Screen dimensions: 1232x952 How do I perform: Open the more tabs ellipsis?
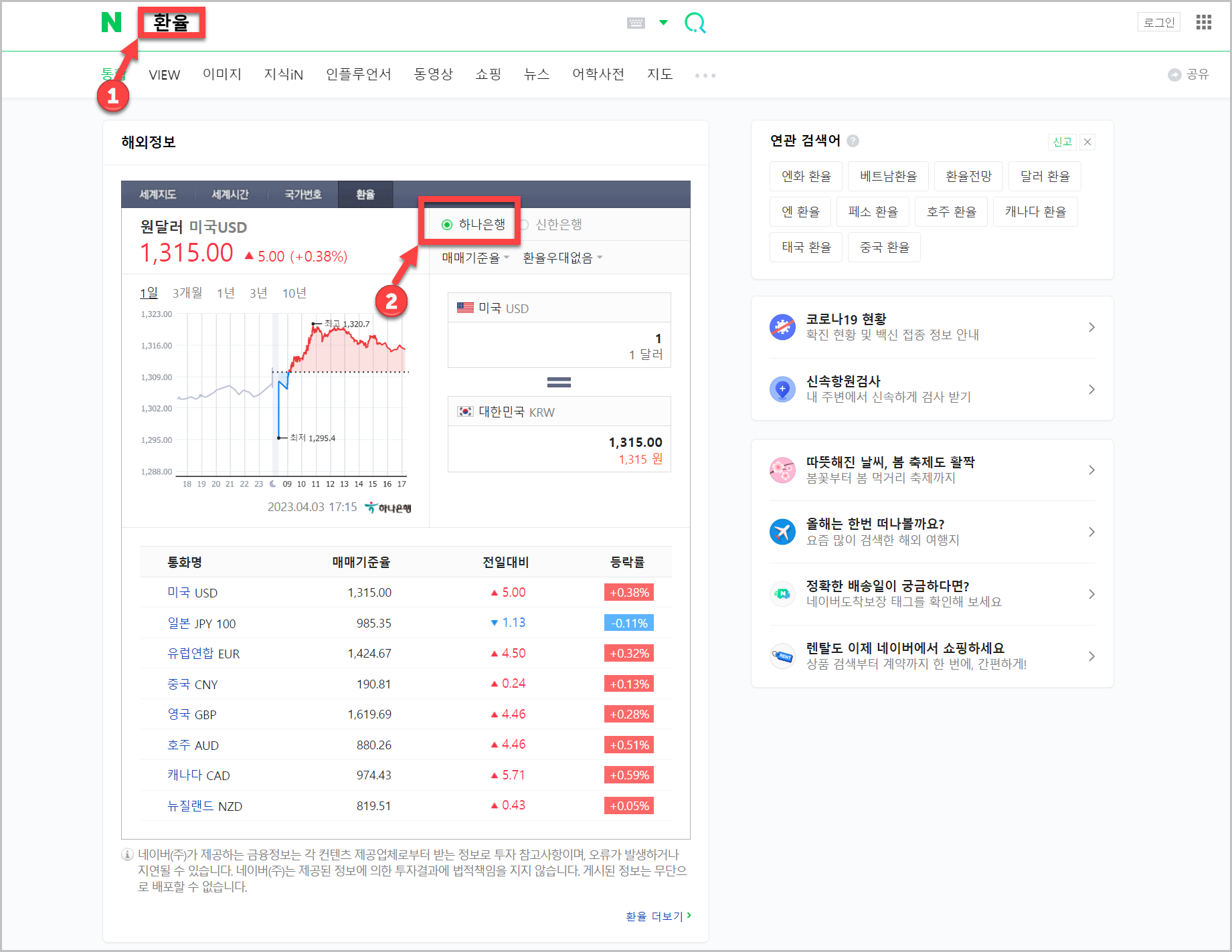click(705, 76)
